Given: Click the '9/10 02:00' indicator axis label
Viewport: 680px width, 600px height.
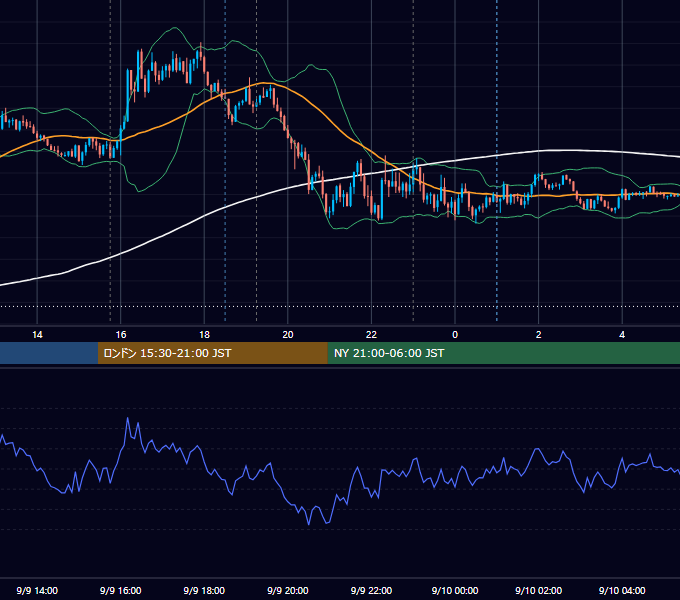Looking at the screenshot, I should pyautogui.click(x=539, y=590).
